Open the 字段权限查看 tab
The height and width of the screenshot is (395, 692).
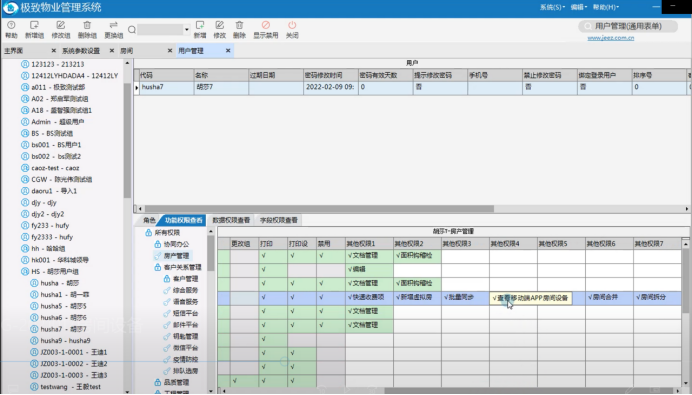click(x=278, y=220)
